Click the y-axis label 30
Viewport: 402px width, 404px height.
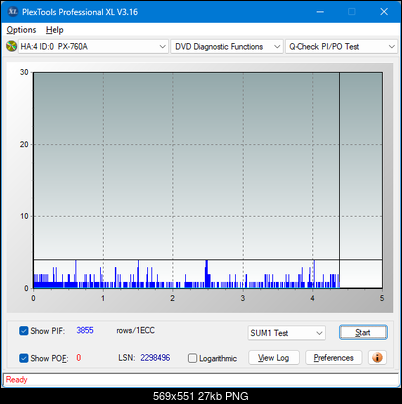click(x=24, y=72)
